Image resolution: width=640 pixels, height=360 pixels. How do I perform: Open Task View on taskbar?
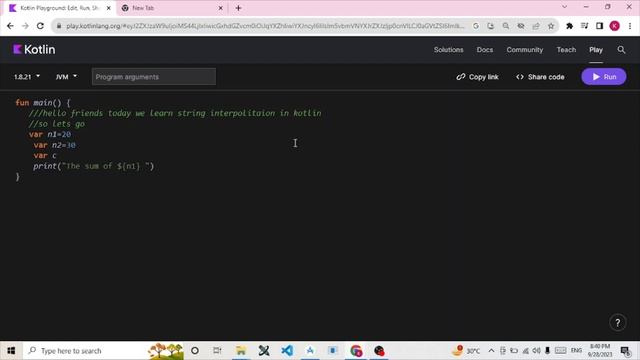click(217, 351)
